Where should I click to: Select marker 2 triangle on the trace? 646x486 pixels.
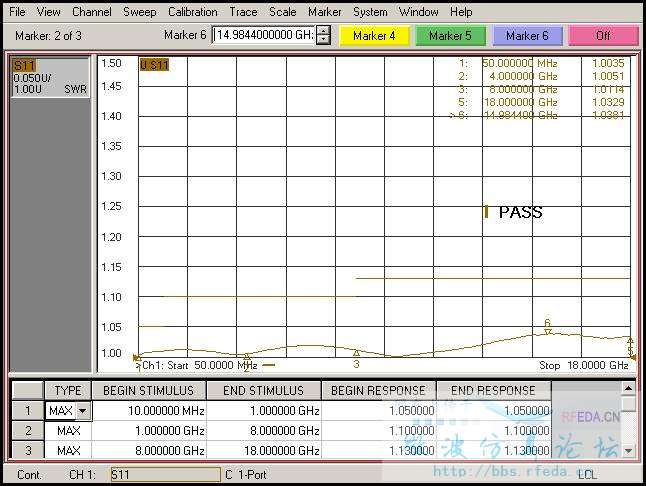click(x=246, y=356)
